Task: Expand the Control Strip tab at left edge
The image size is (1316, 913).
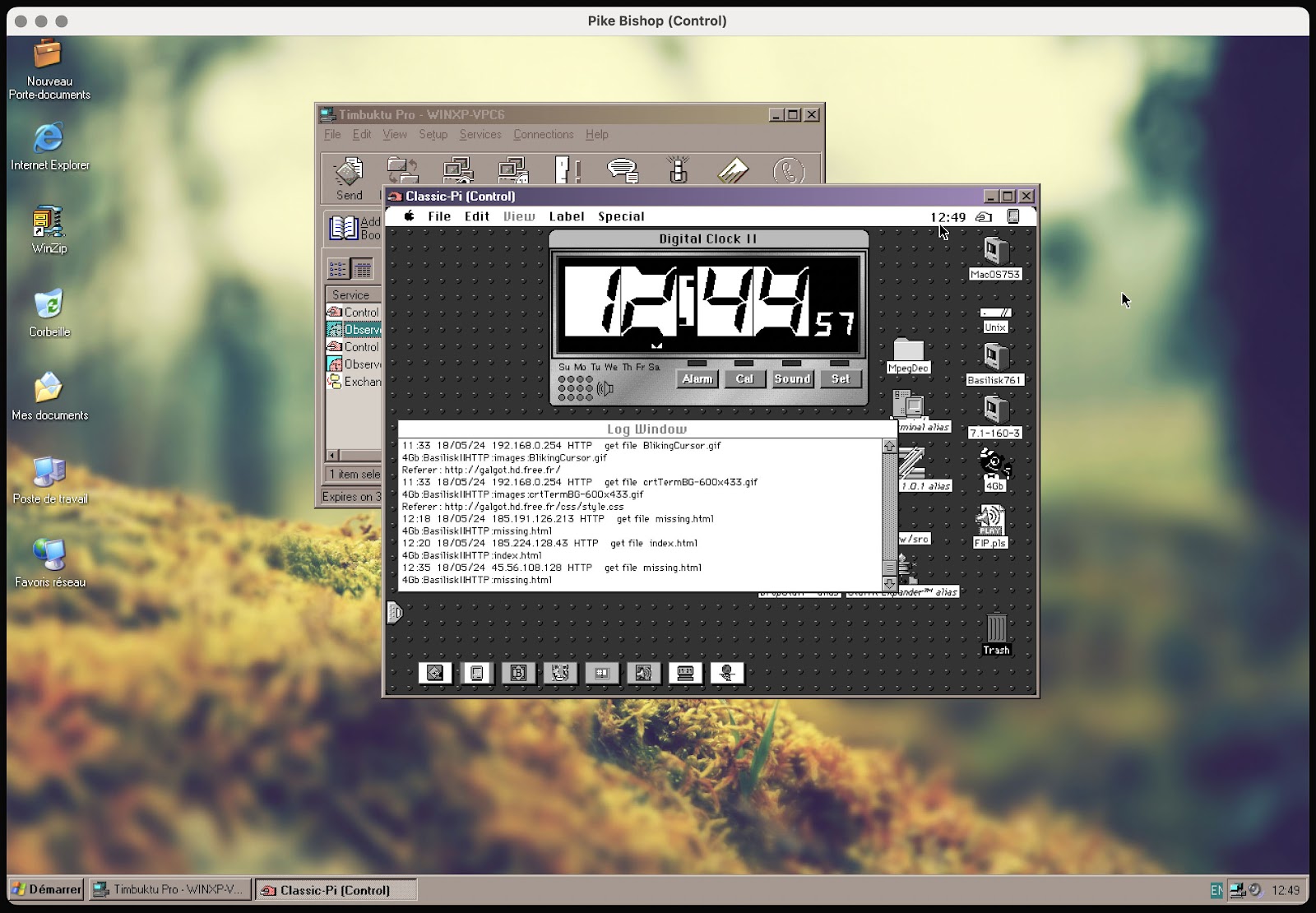Action: point(395,612)
